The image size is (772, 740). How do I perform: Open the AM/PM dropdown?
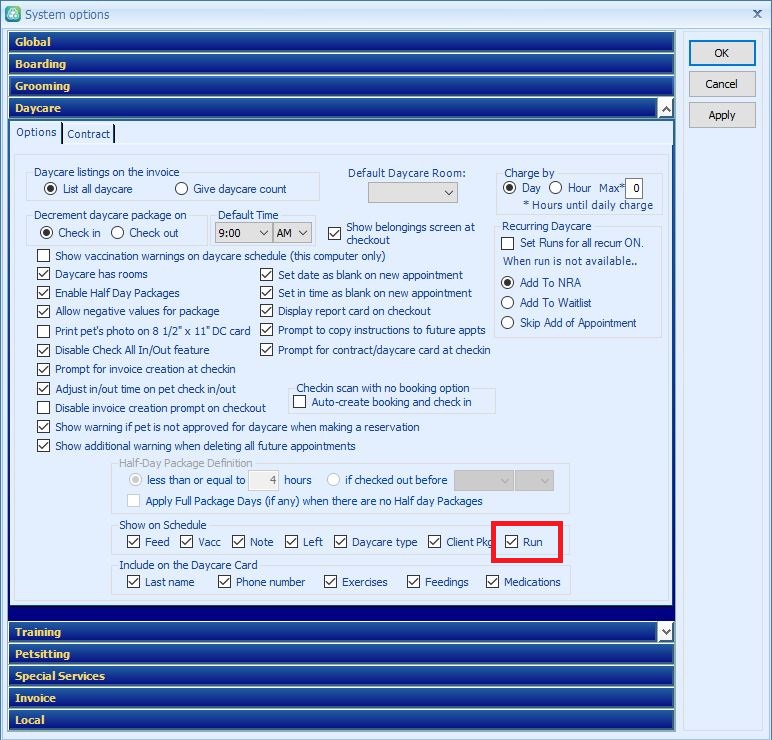pos(292,233)
